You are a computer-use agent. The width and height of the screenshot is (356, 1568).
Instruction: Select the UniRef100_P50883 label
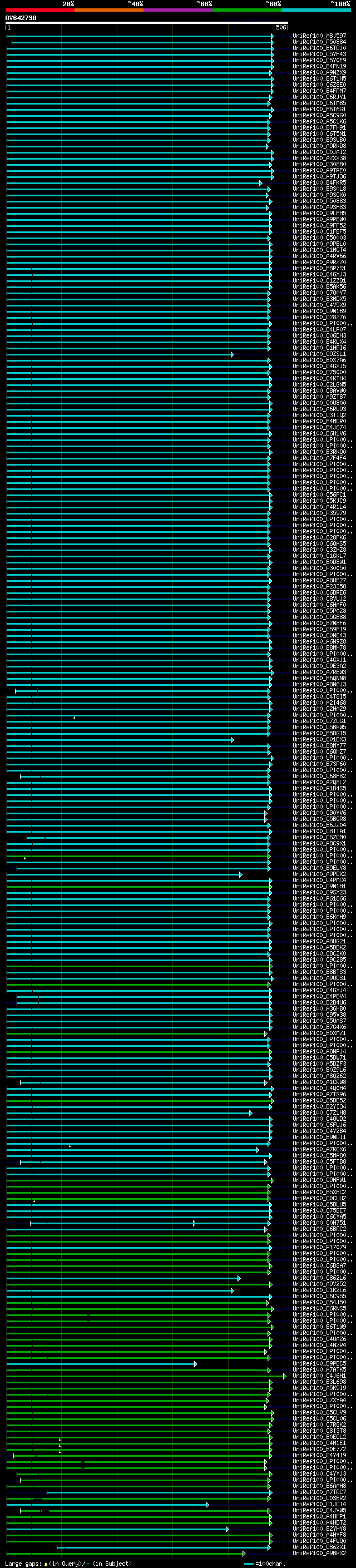[x=319, y=201]
